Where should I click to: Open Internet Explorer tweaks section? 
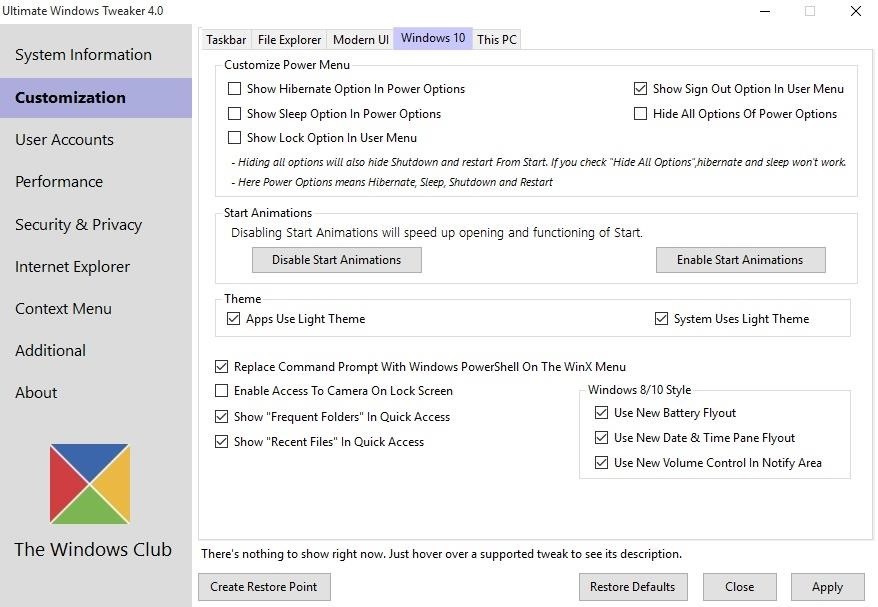click(x=72, y=267)
